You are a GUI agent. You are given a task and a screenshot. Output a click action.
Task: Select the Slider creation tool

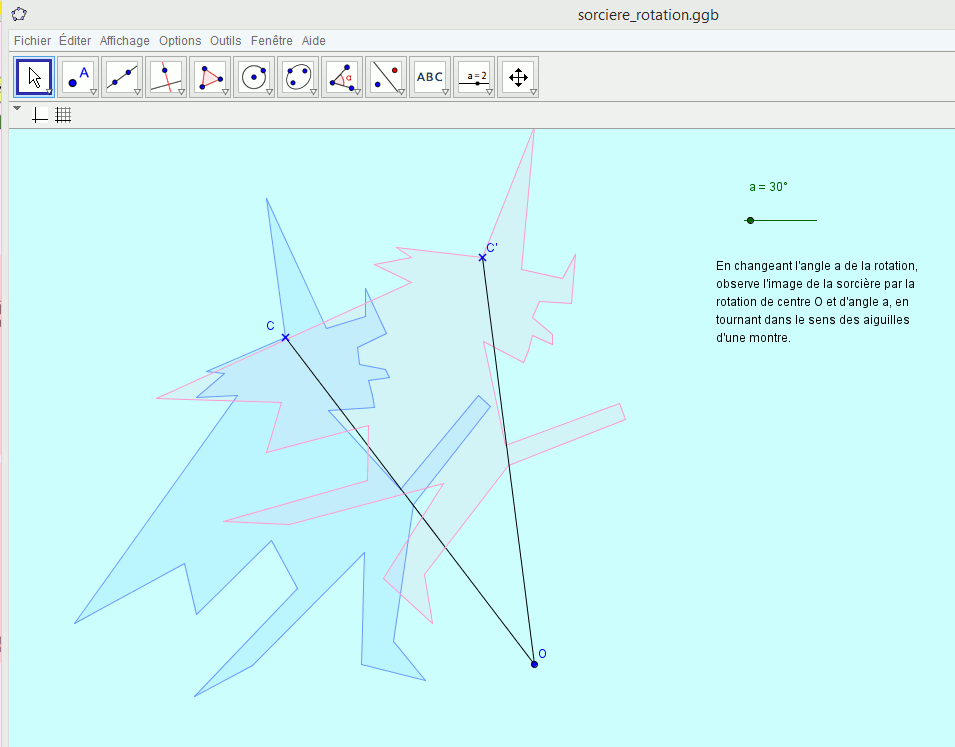(x=473, y=76)
